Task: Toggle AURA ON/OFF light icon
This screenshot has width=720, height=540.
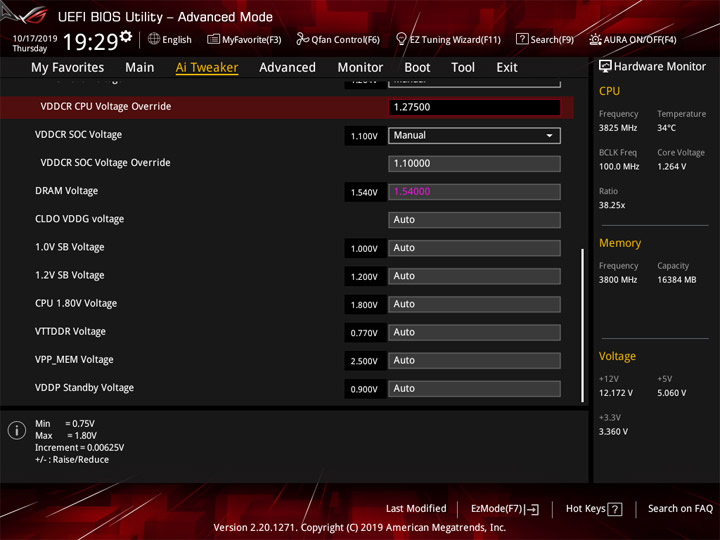Action: [x=595, y=39]
